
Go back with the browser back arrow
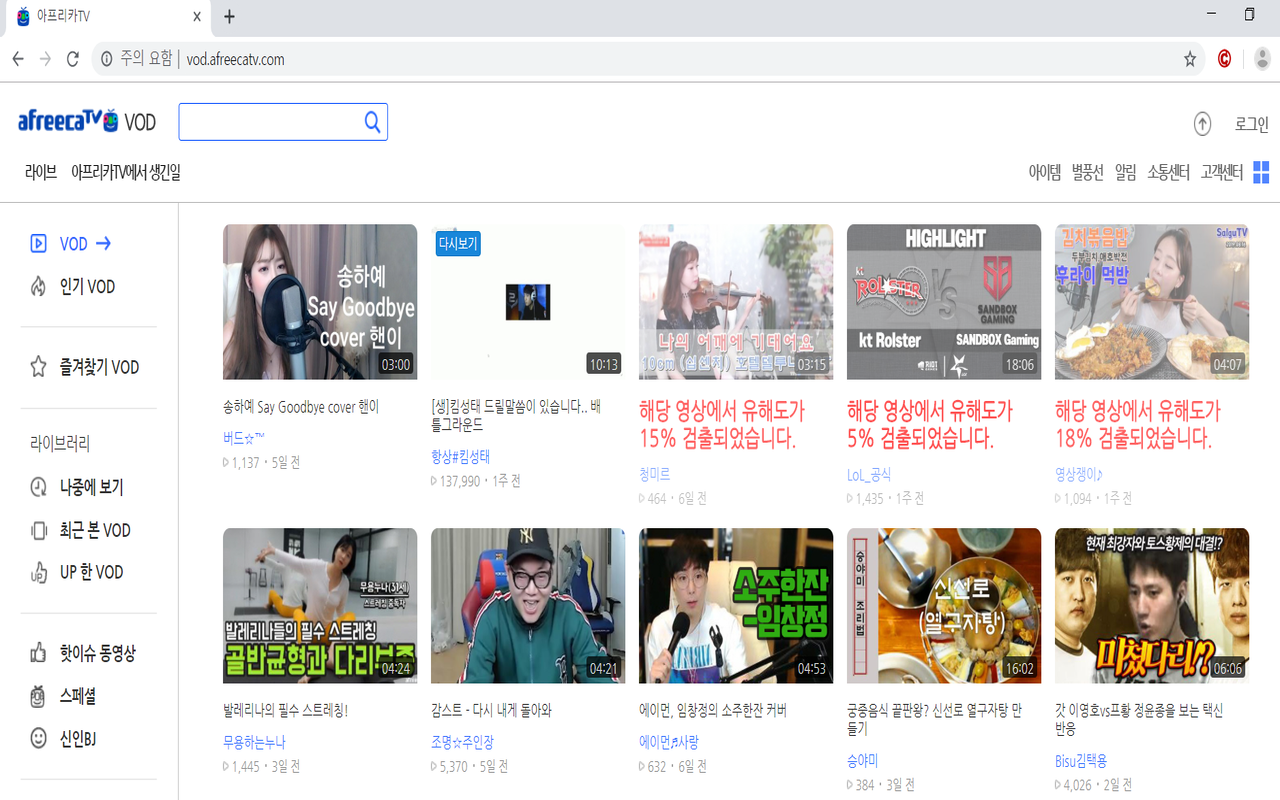pos(18,59)
